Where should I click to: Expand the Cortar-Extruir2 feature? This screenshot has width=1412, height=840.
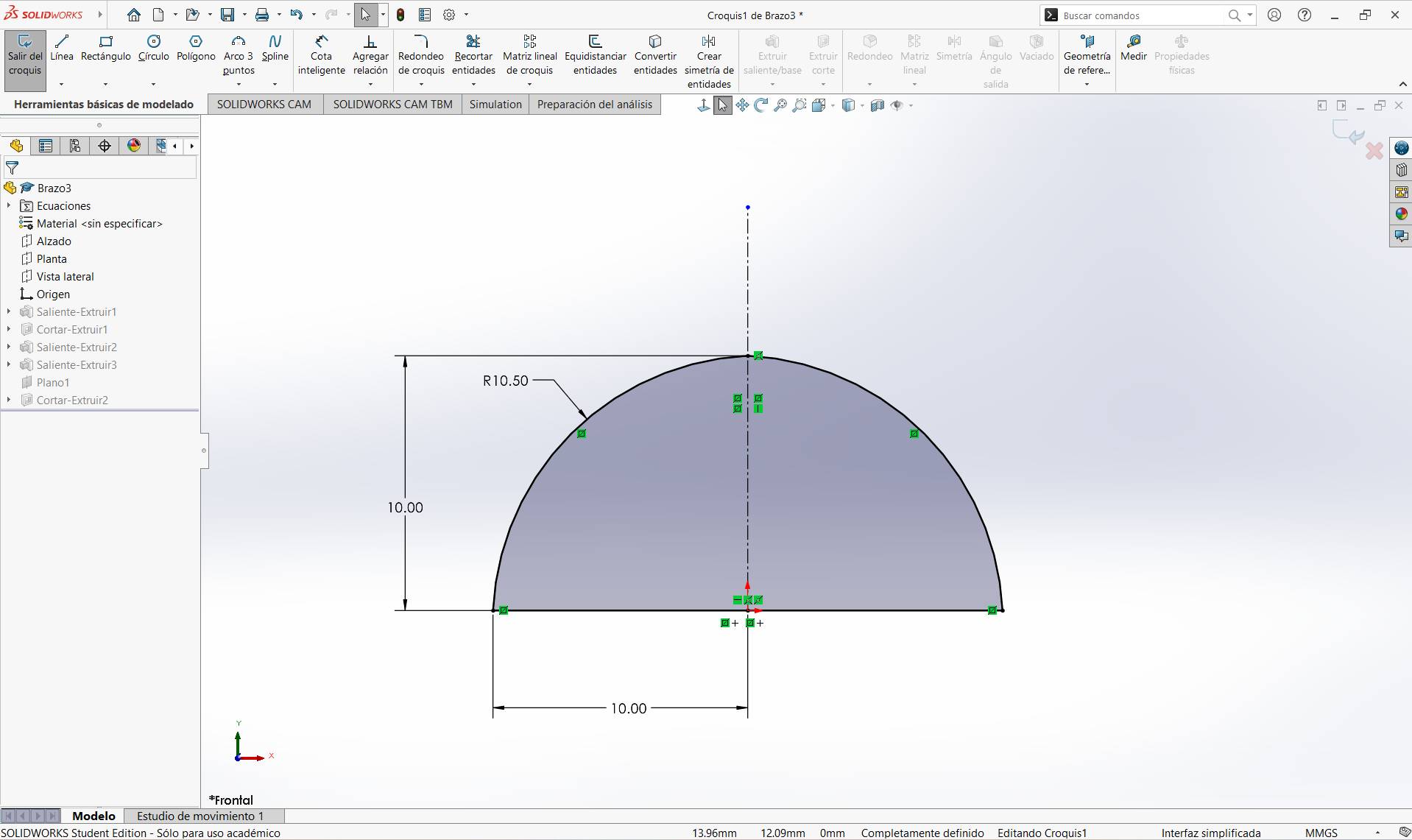tap(9, 400)
